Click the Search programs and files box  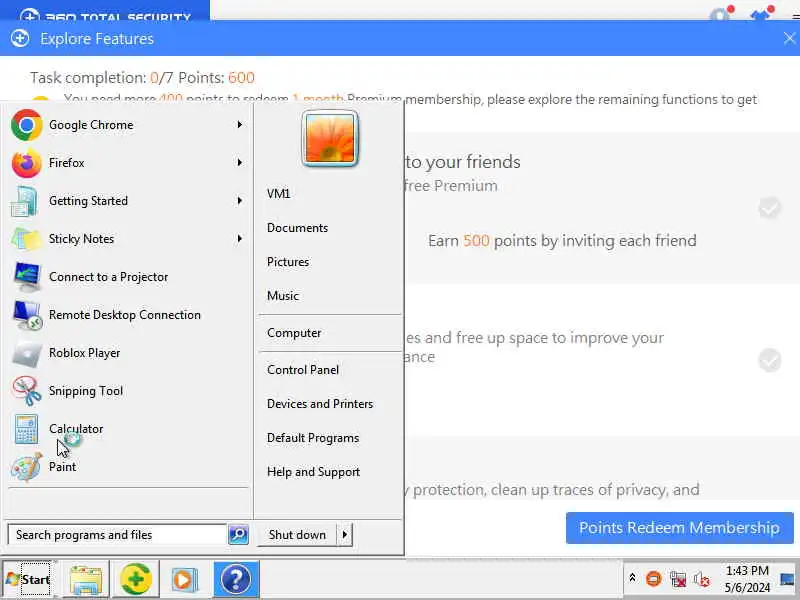(x=117, y=535)
